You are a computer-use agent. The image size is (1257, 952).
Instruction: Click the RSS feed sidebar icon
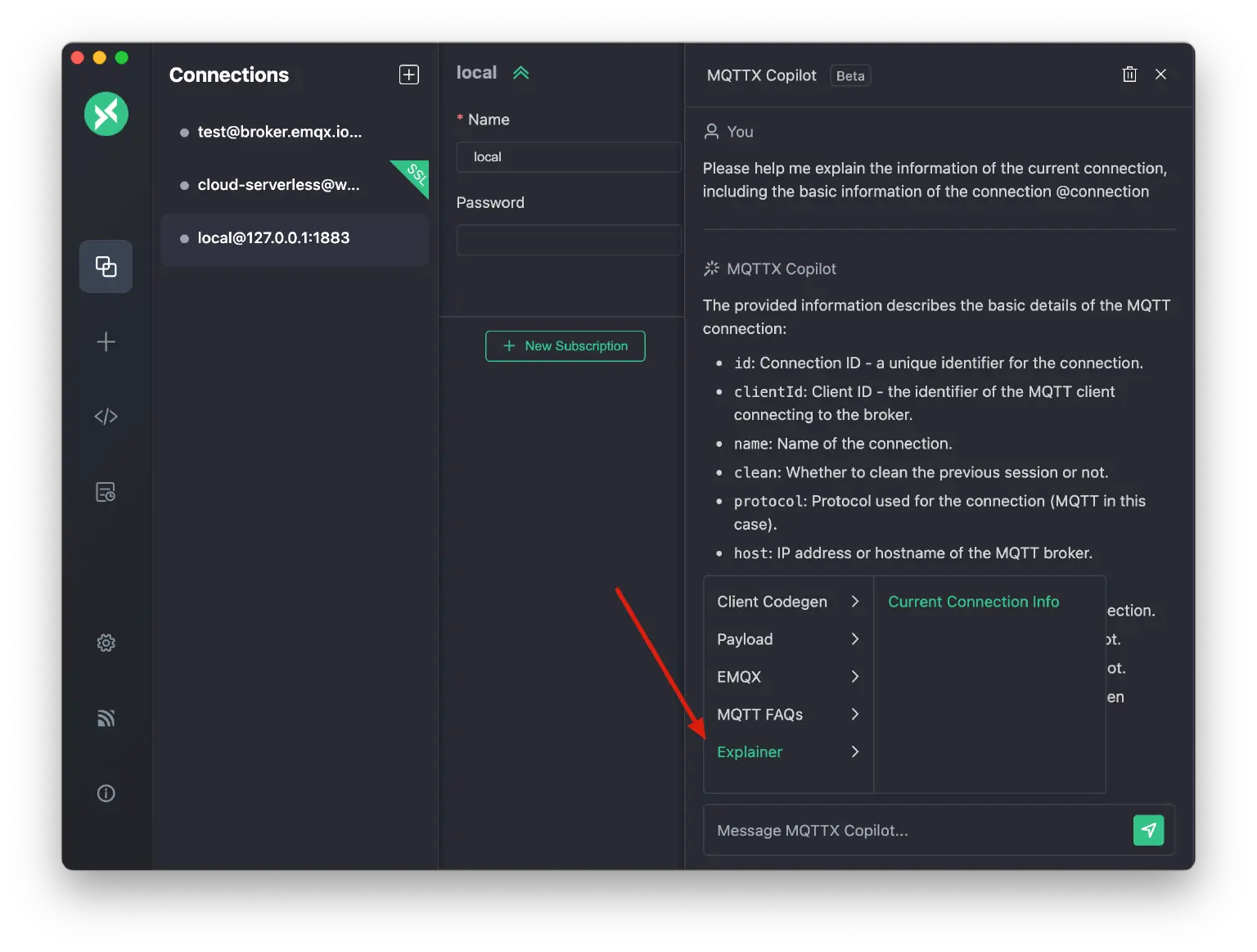pos(106,718)
